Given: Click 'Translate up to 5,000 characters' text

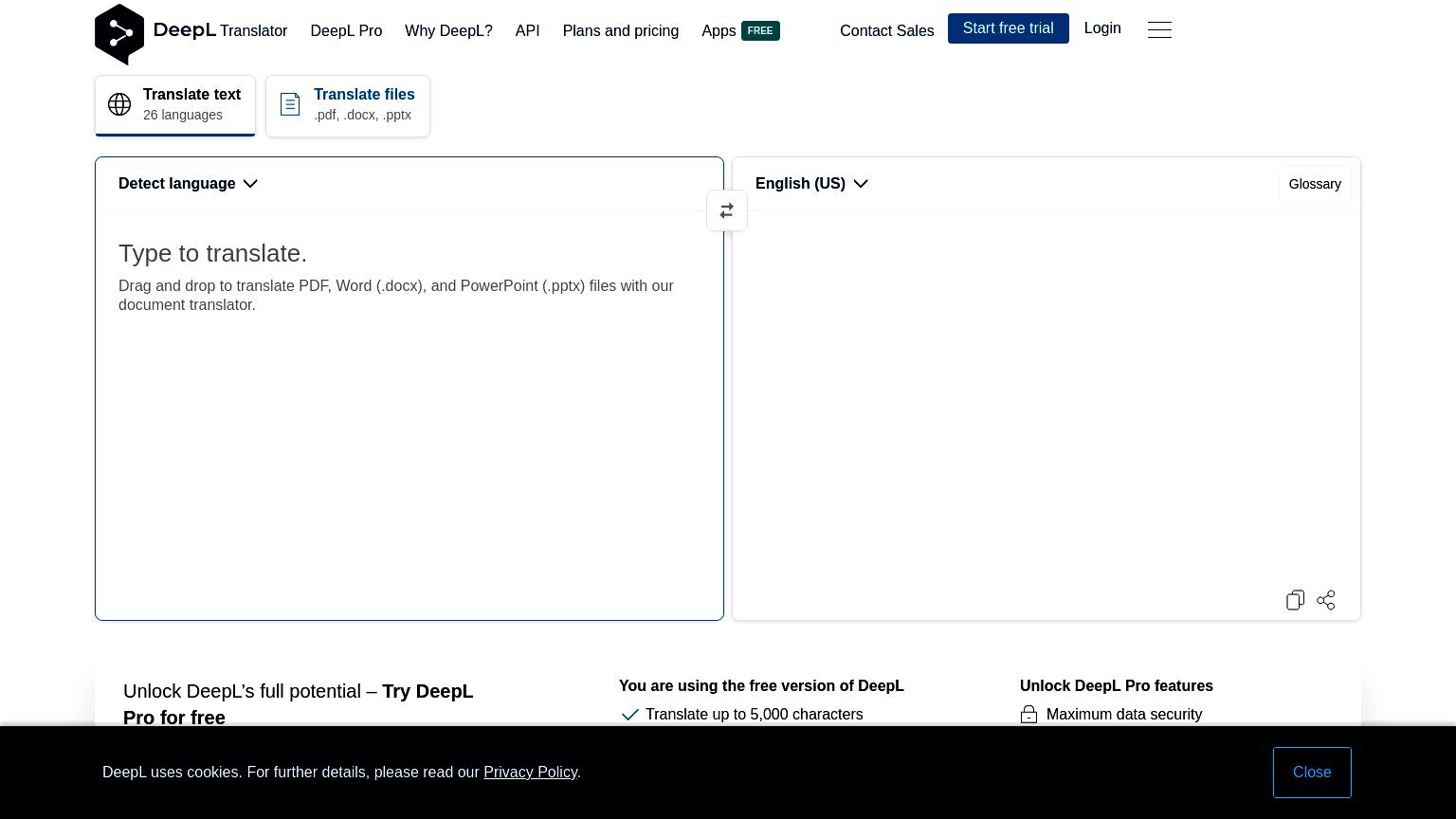Looking at the screenshot, I should coord(755,715).
